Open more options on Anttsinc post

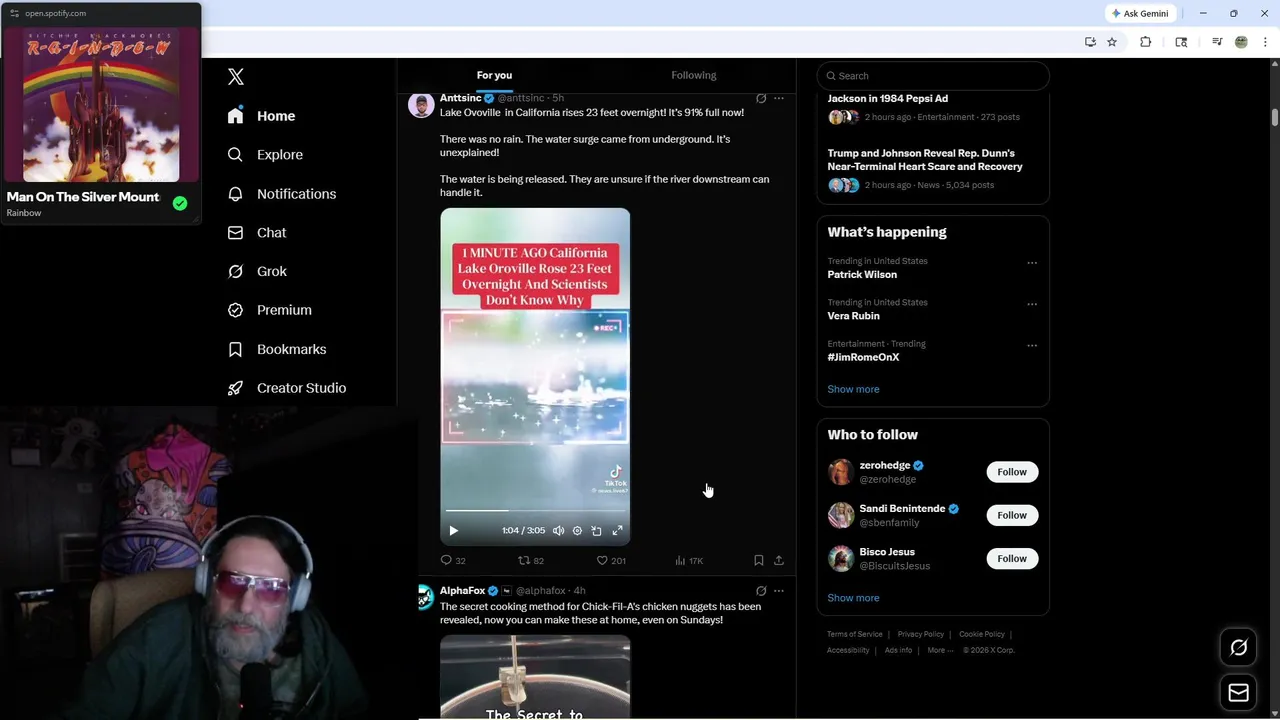[x=779, y=98]
